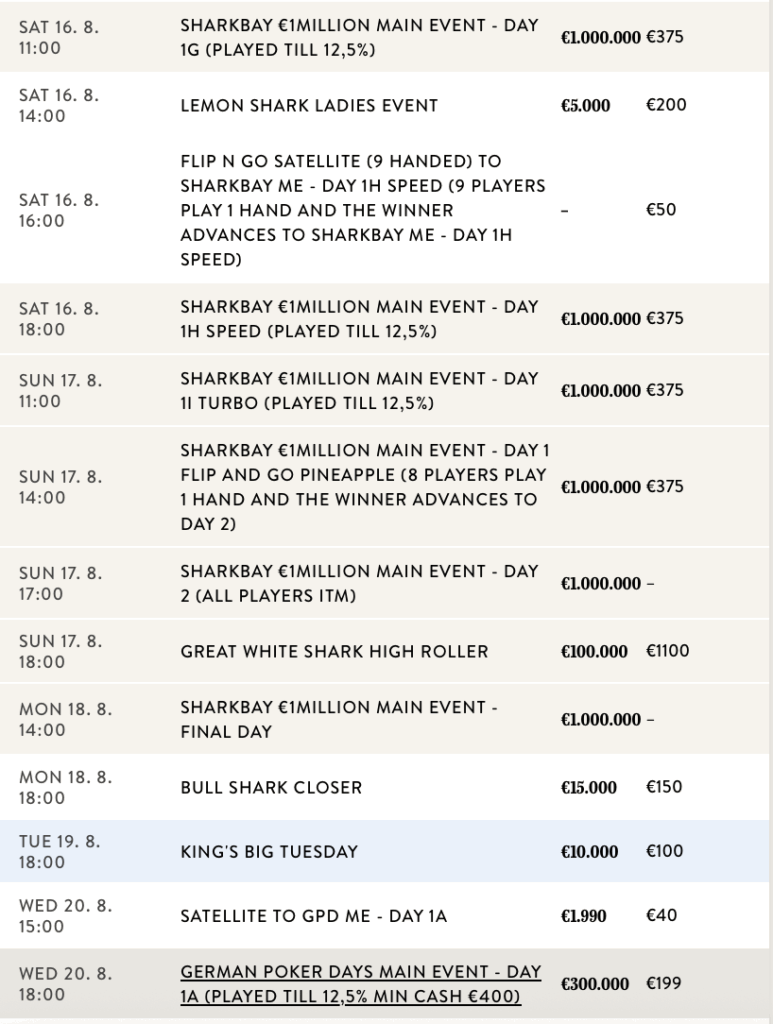
Task: Click the €300.000 guaranteed prize amount
Action: [x=595, y=984]
